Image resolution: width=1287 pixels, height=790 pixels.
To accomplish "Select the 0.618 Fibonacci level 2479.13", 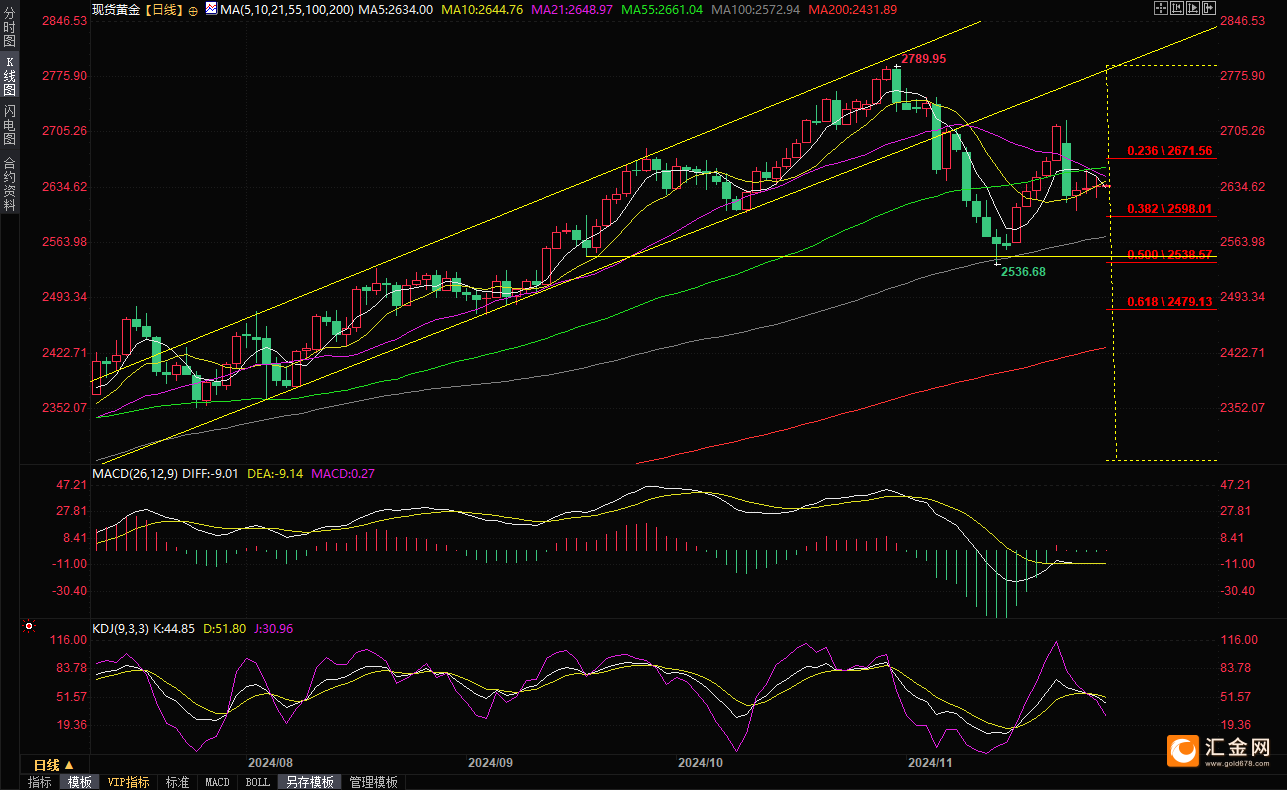I will pyautogui.click(x=1169, y=301).
